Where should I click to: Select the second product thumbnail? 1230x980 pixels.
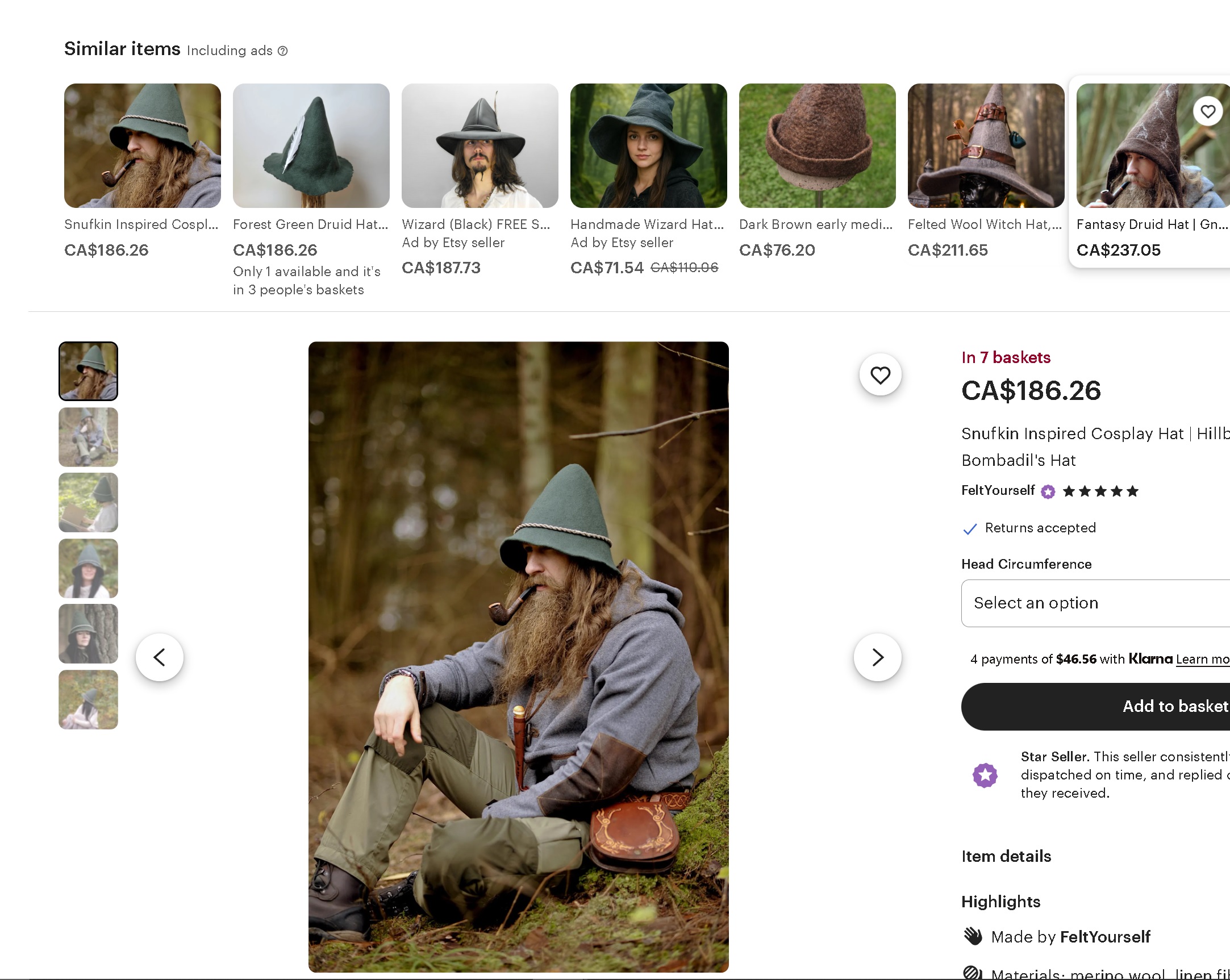point(89,437)
